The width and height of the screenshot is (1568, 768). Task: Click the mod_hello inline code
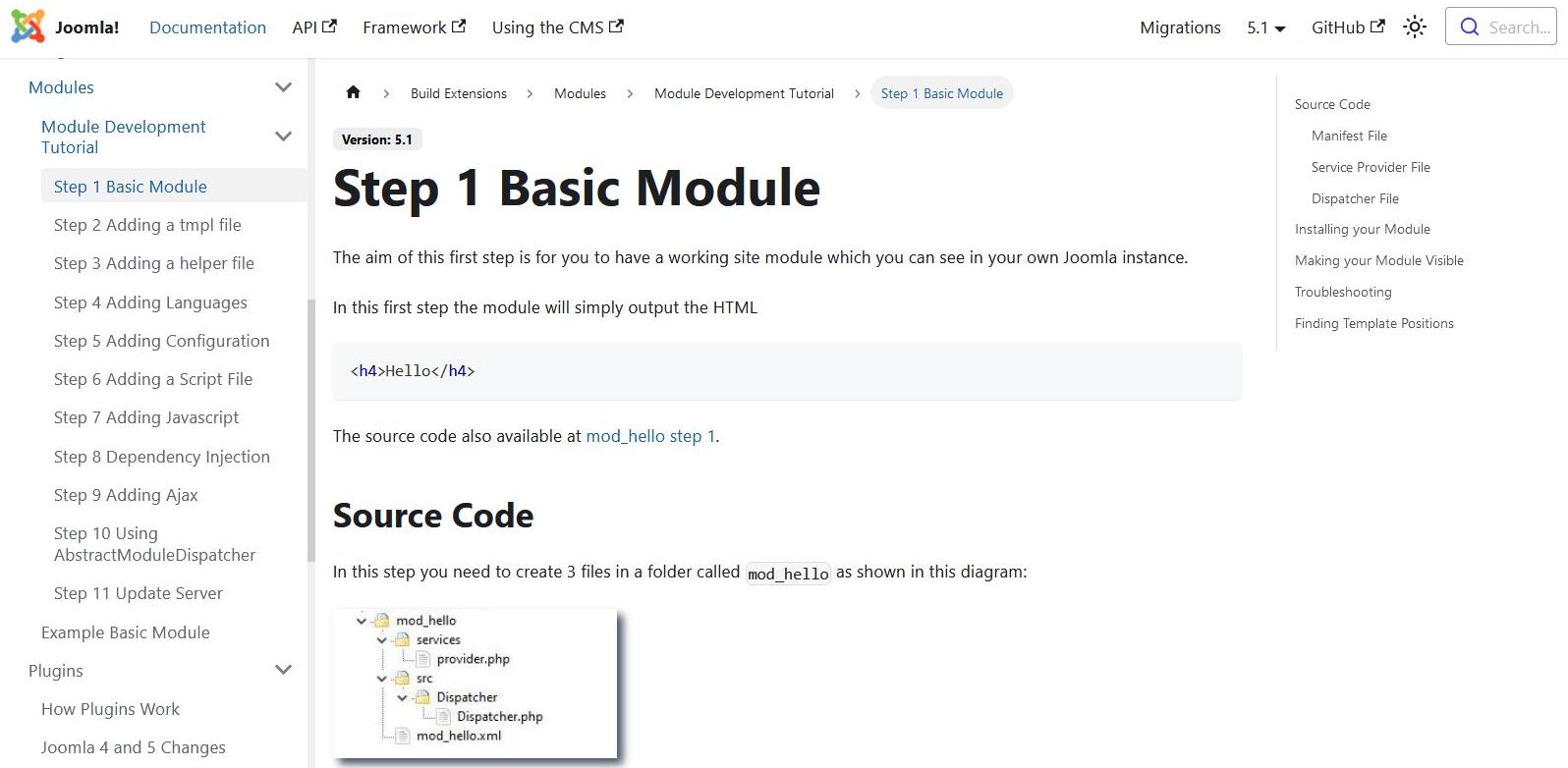[x=788, y=574]
